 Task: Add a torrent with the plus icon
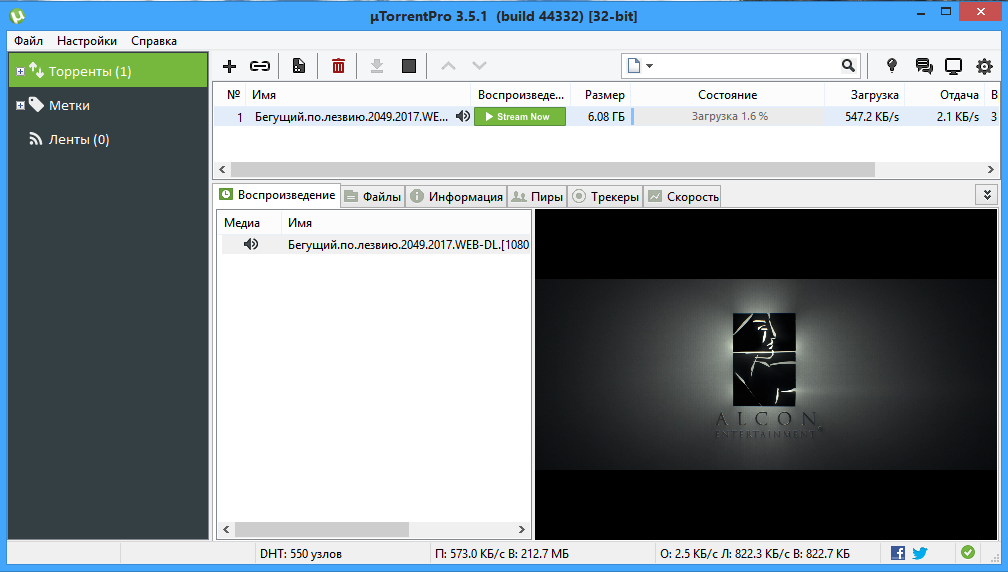[x=230, y=66]
